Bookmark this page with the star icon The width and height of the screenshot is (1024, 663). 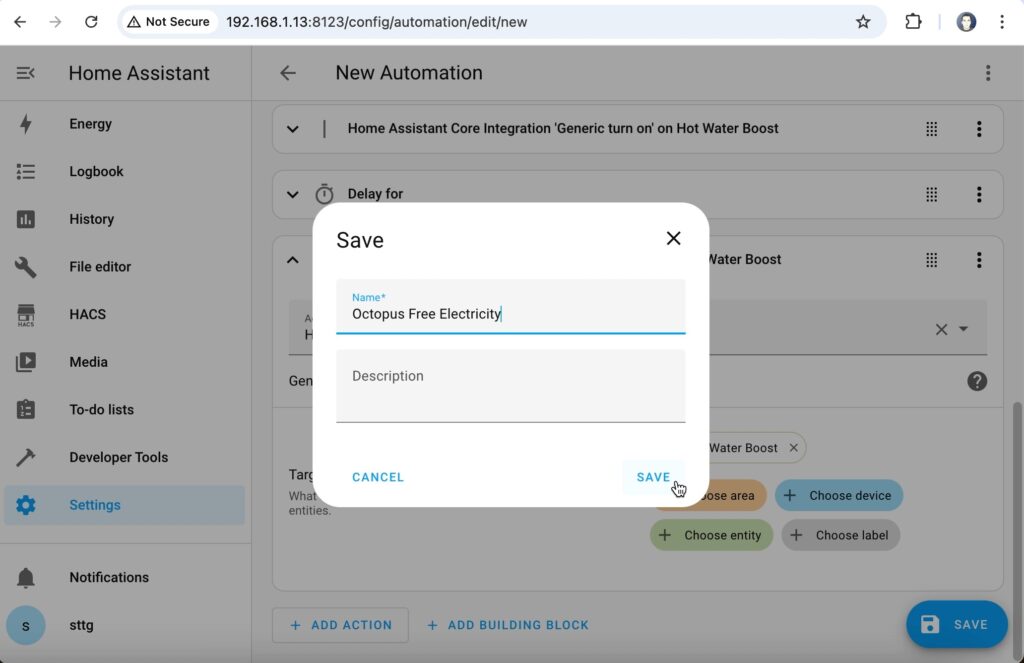pos(863,22)
